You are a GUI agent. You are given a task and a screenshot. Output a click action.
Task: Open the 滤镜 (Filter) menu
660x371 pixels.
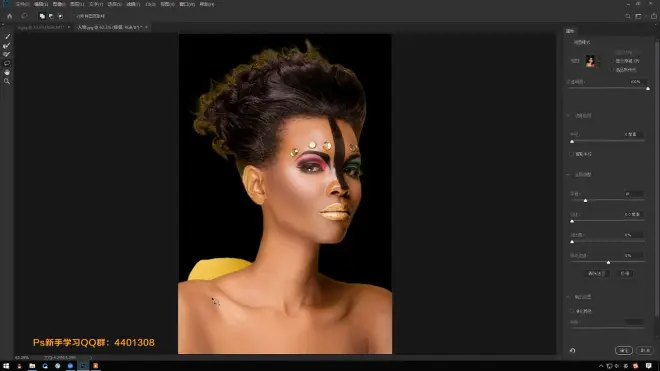(x=133, y=4)
